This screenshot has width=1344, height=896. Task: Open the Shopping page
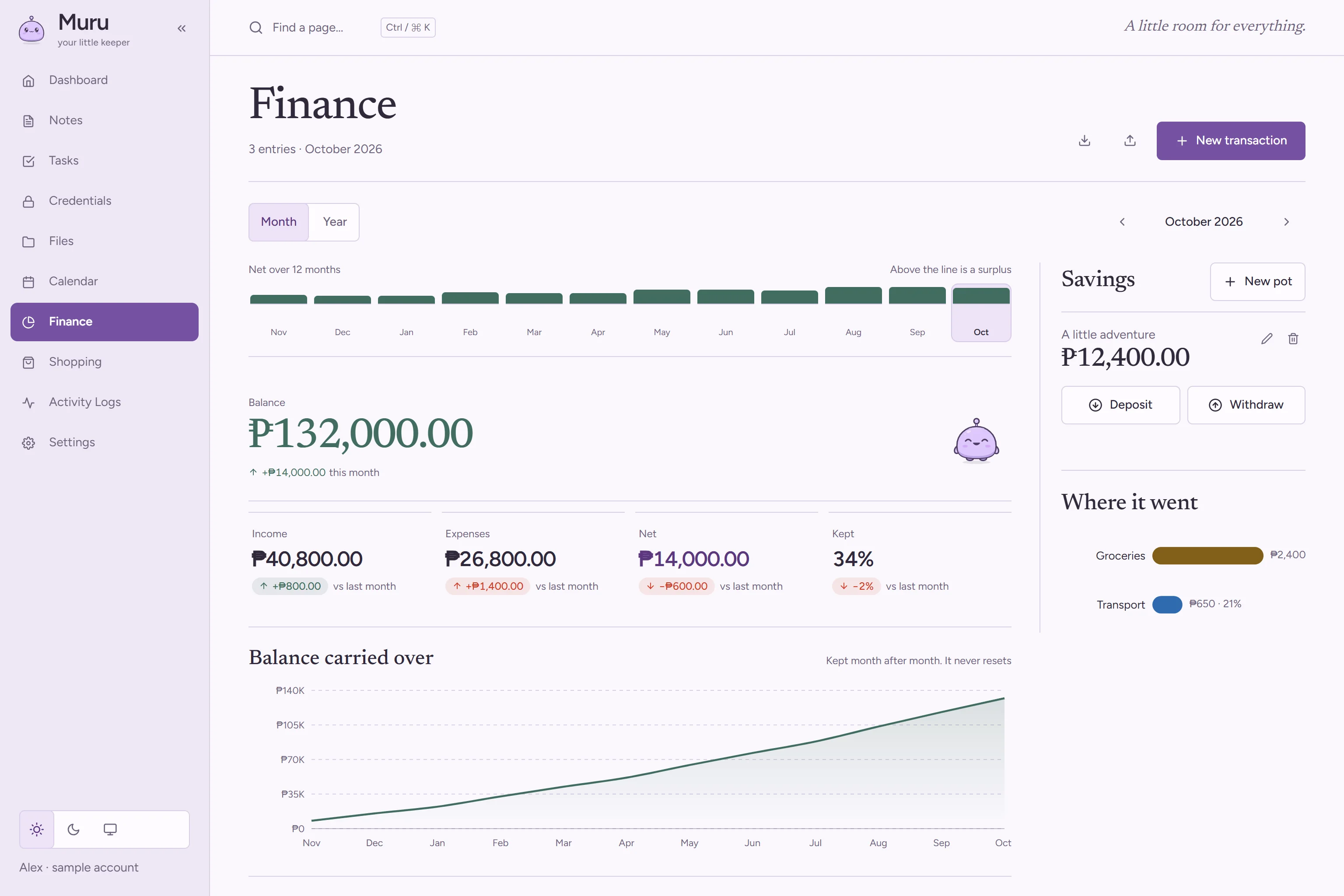tap(105, 362)
